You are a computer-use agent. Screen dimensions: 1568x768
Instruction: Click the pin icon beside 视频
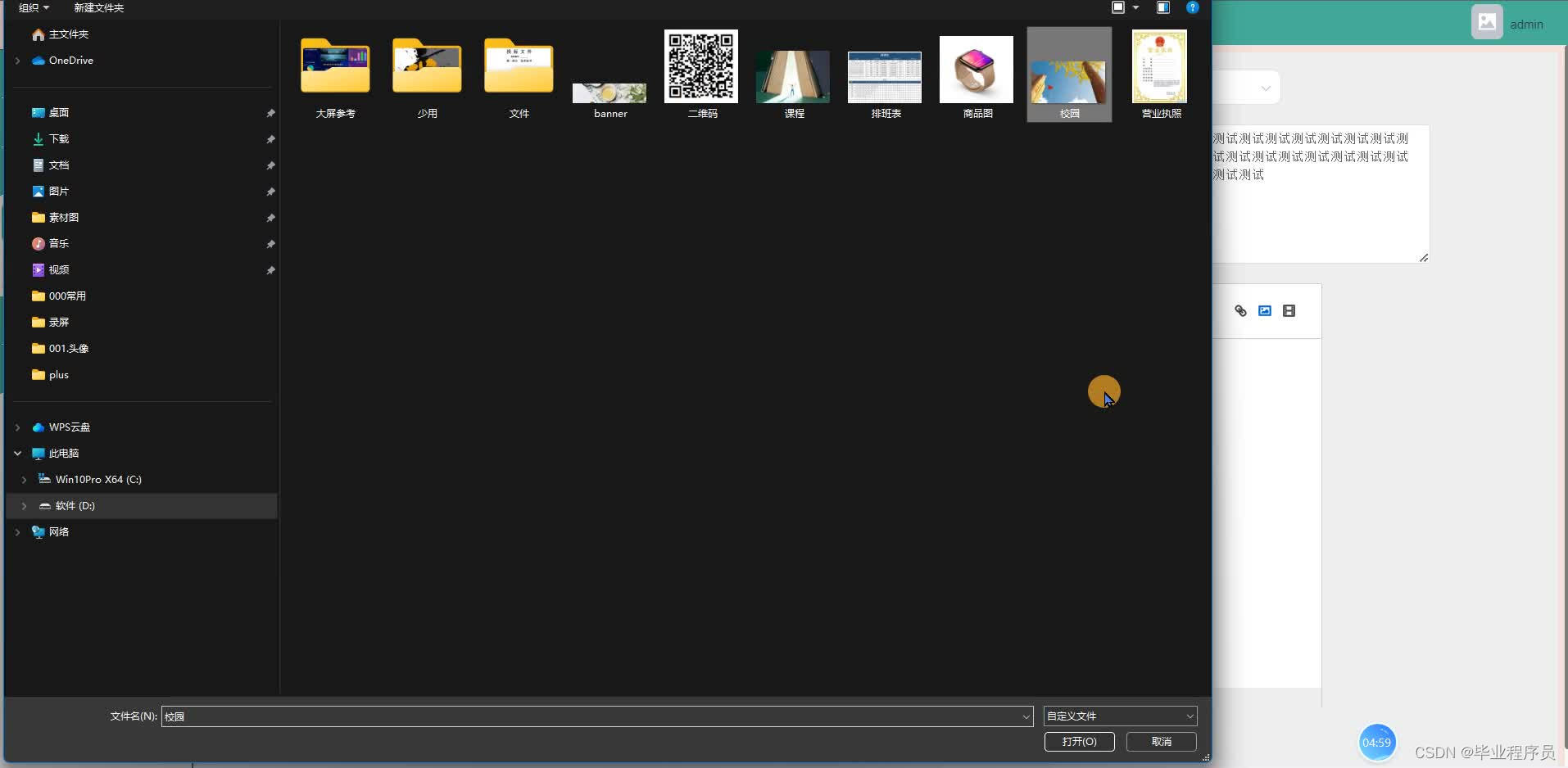(270, 270)
